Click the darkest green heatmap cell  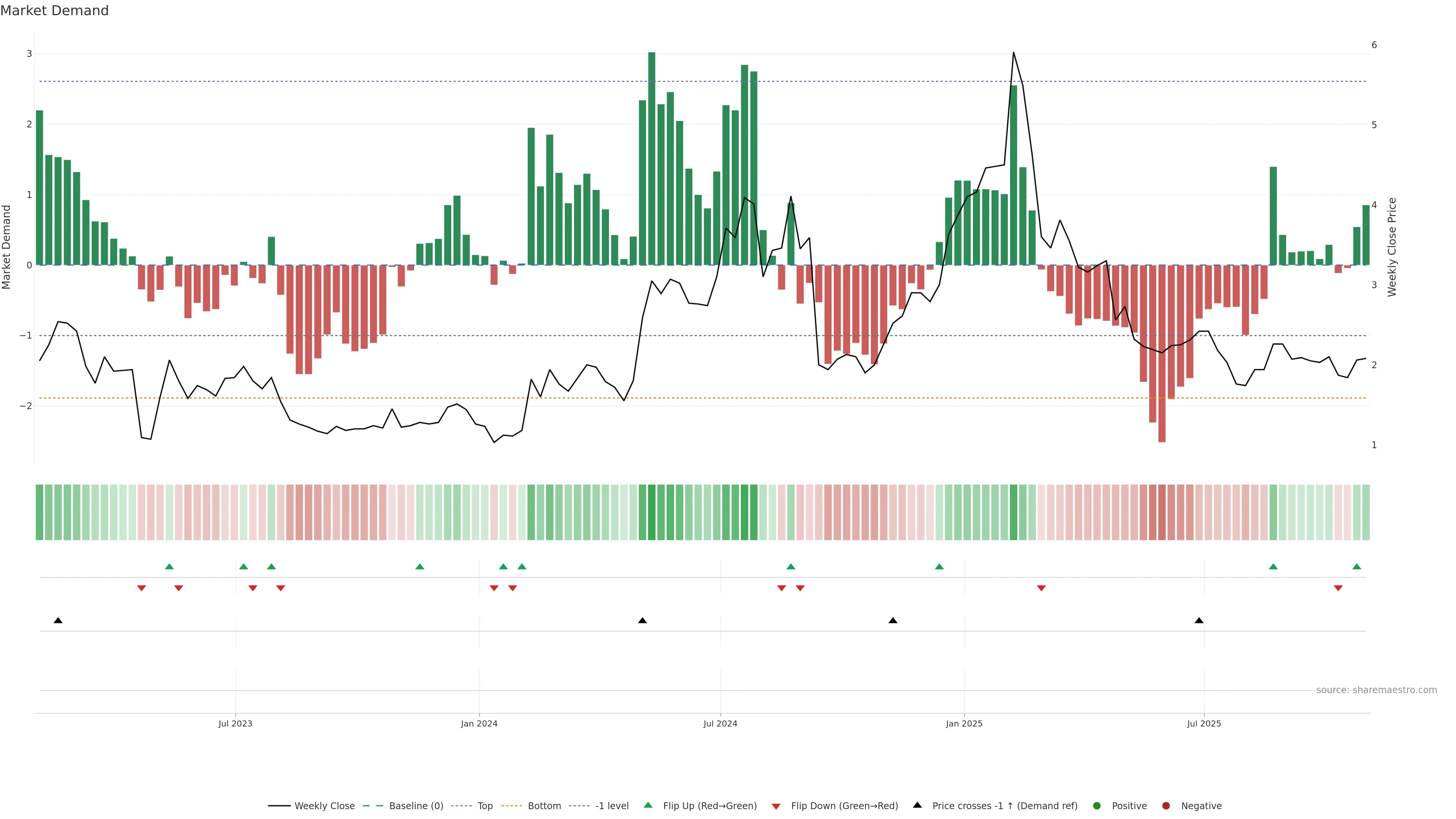(x=652, y=512)
